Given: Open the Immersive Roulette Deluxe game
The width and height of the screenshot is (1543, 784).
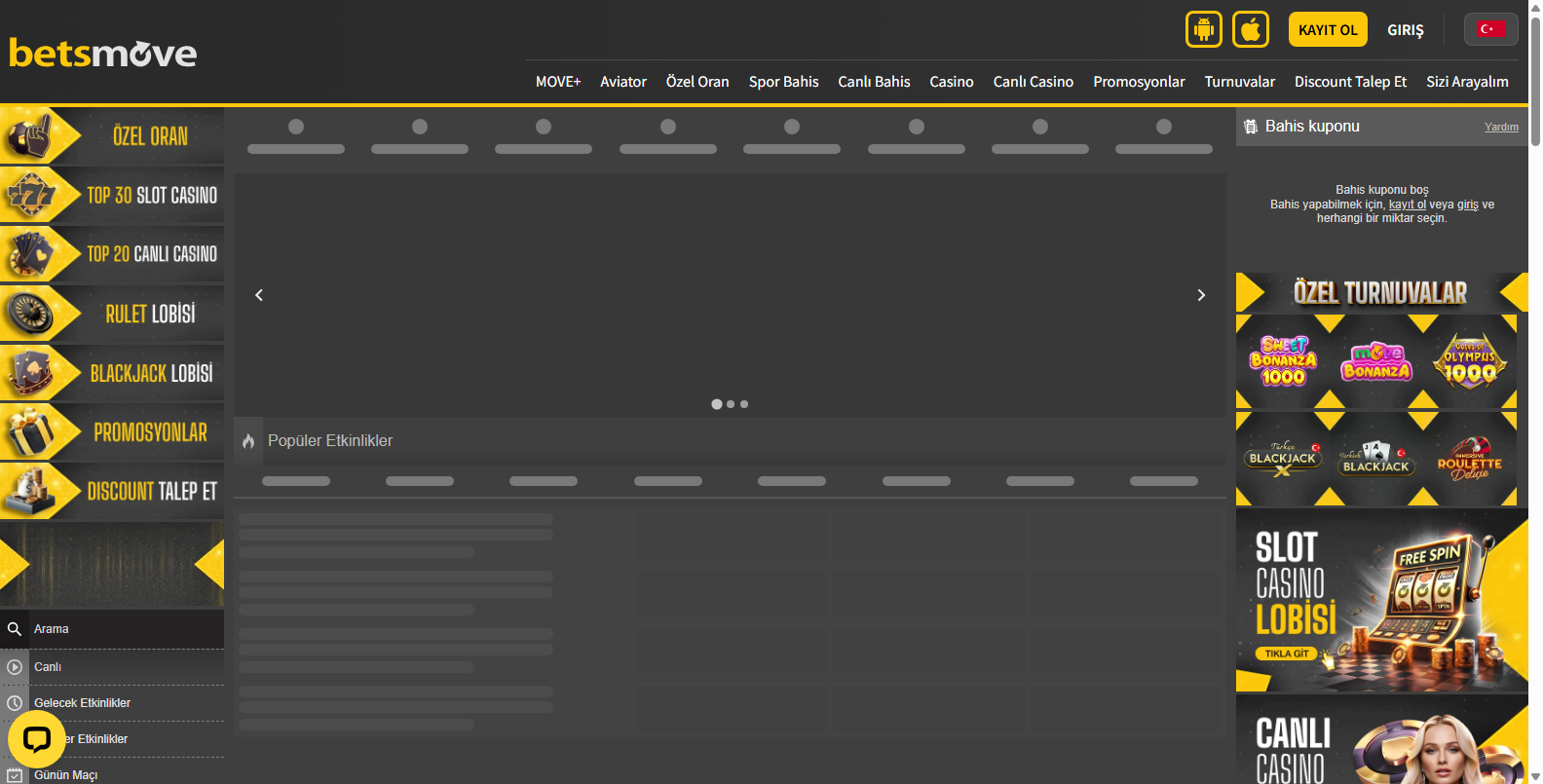Looking at the screenshot, I should (1470, 459).
